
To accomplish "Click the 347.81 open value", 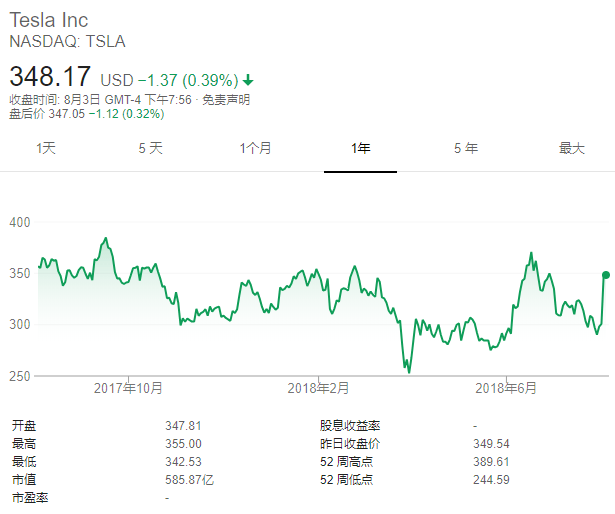I will point(183,426).
